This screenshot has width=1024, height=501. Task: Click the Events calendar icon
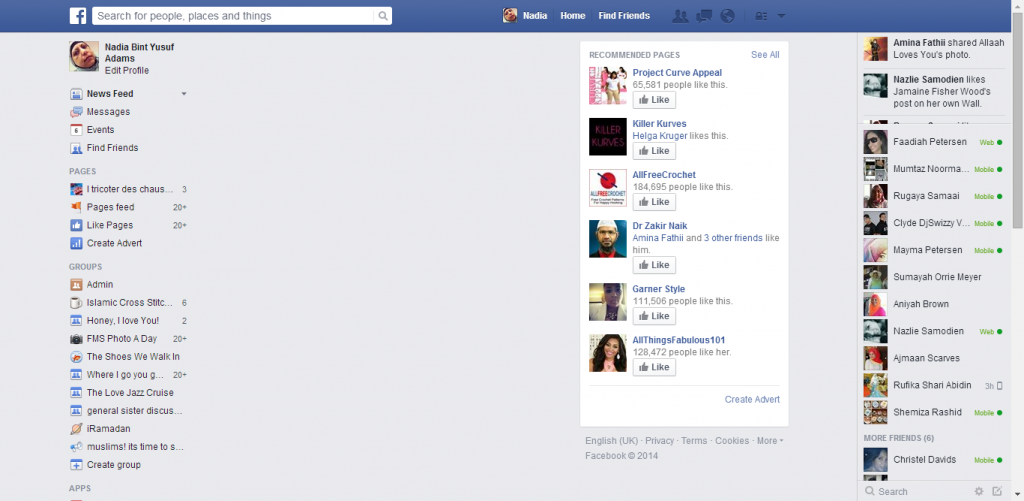pyautogui.click(x=76, y=130)
